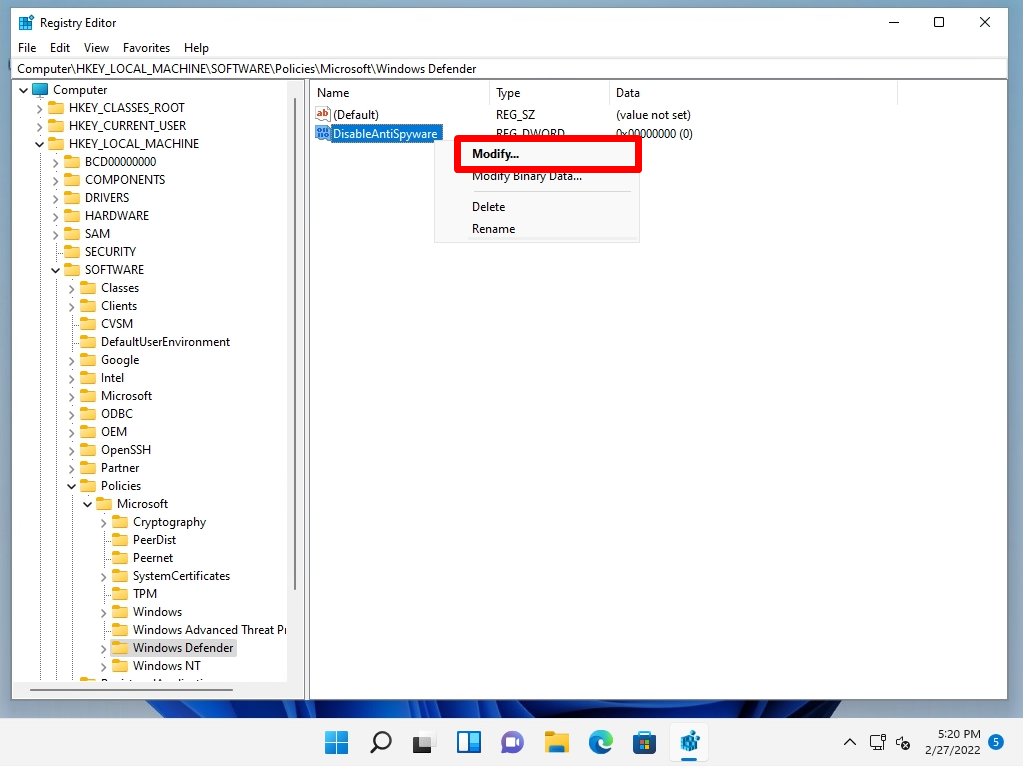Click the Registry Editor title bar icon
Image resolution: width=1023 pixels, height=766 pixels.
tap(26, 23)
